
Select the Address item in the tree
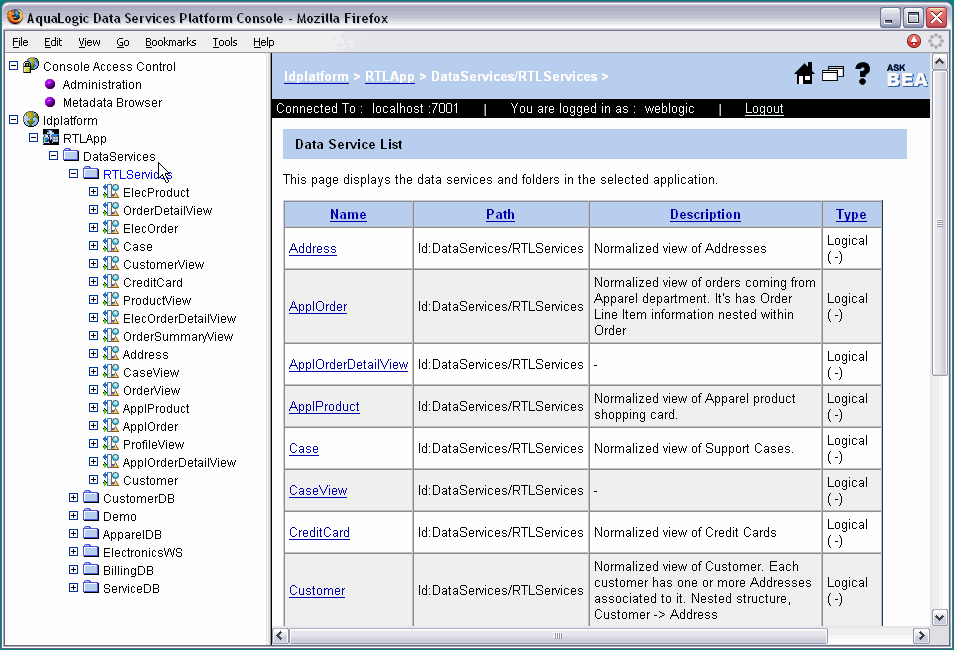coord(145,354)
